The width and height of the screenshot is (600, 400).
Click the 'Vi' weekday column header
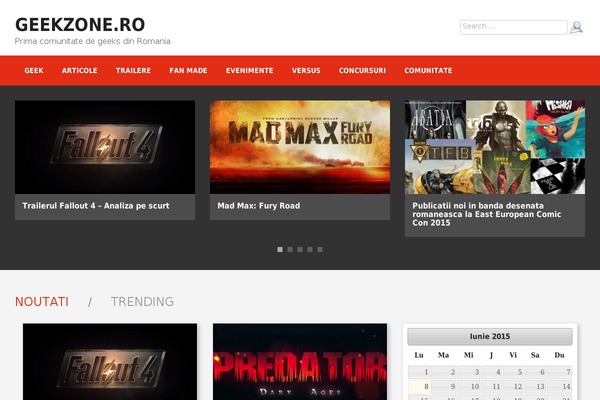click(513, 355)
